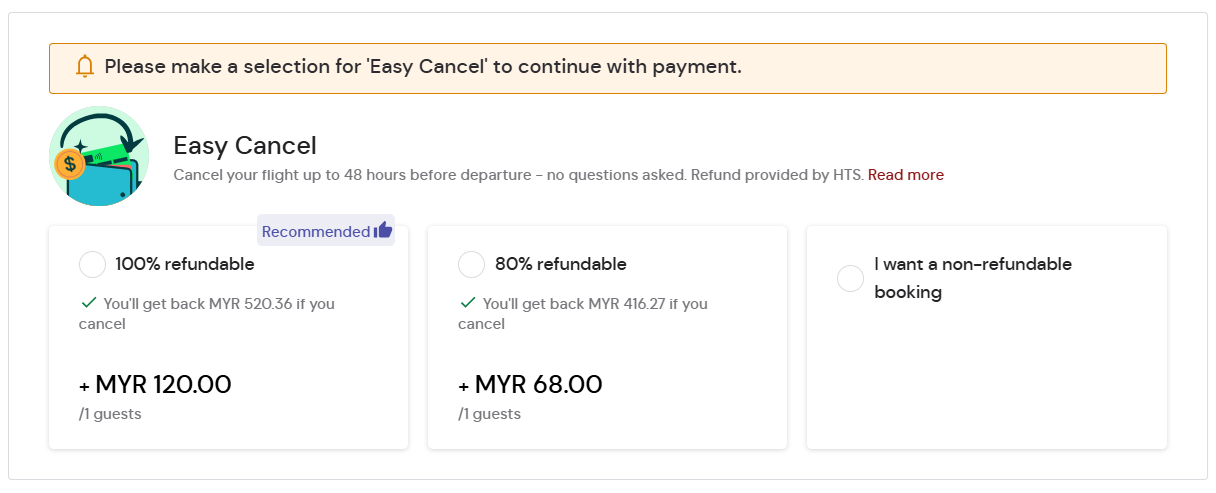The image size is (1216, 493).
Task: Click the 'get back MYR 416.27' text
Action: point(595,304)
